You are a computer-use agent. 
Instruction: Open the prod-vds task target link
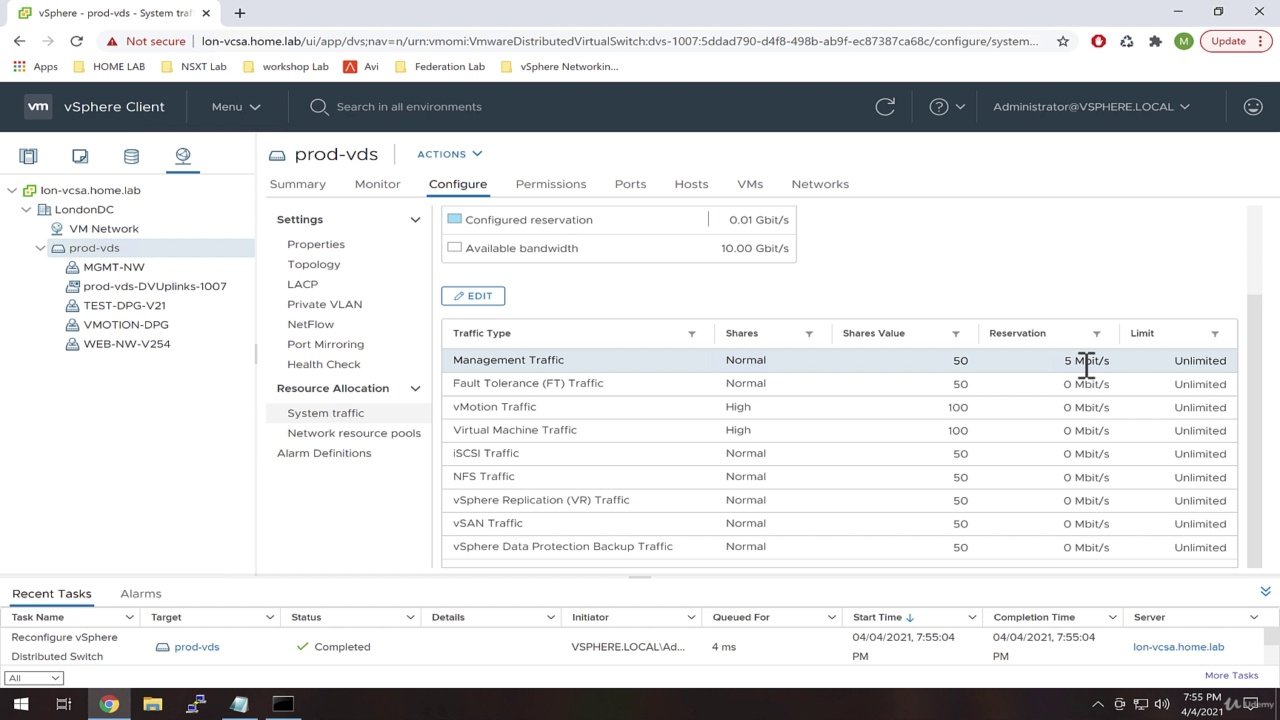click(x=196, y=647)
